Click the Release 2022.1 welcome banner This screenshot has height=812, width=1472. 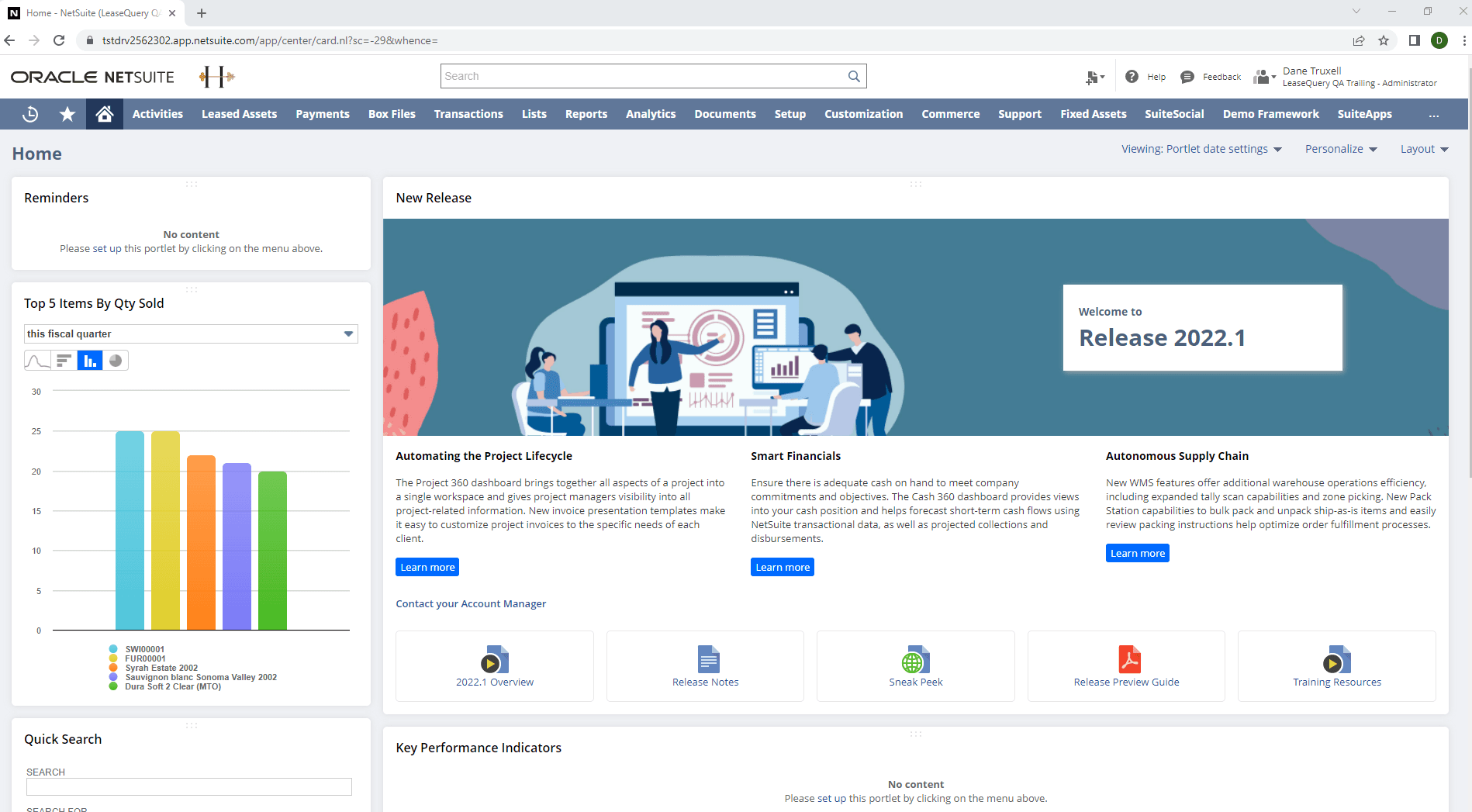tap(1202, 327)
